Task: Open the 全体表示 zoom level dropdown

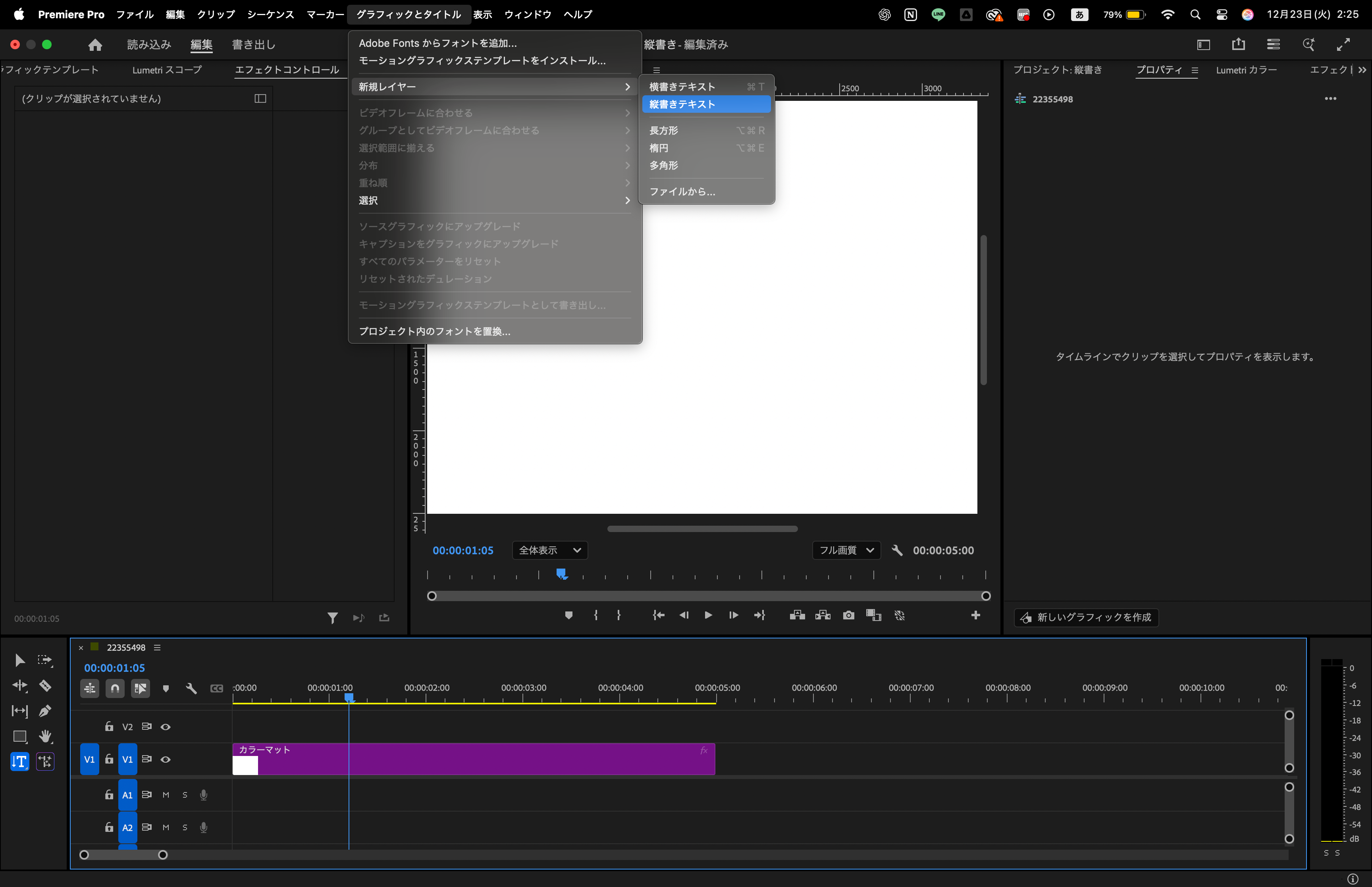Action: pos(550,550)
